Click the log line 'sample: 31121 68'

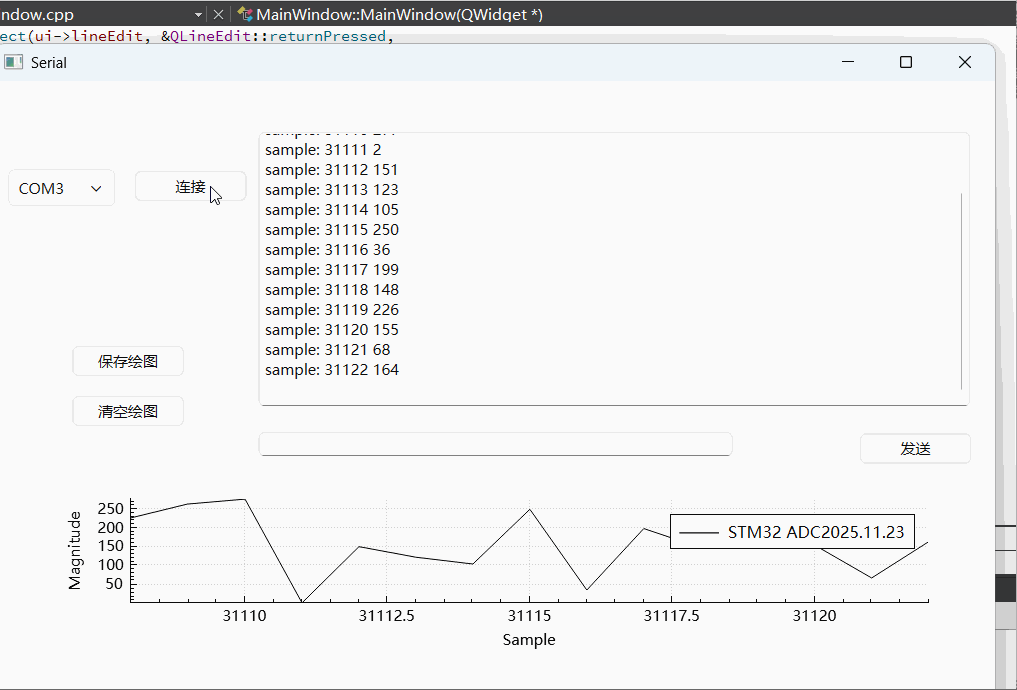[x=328, y=350]
